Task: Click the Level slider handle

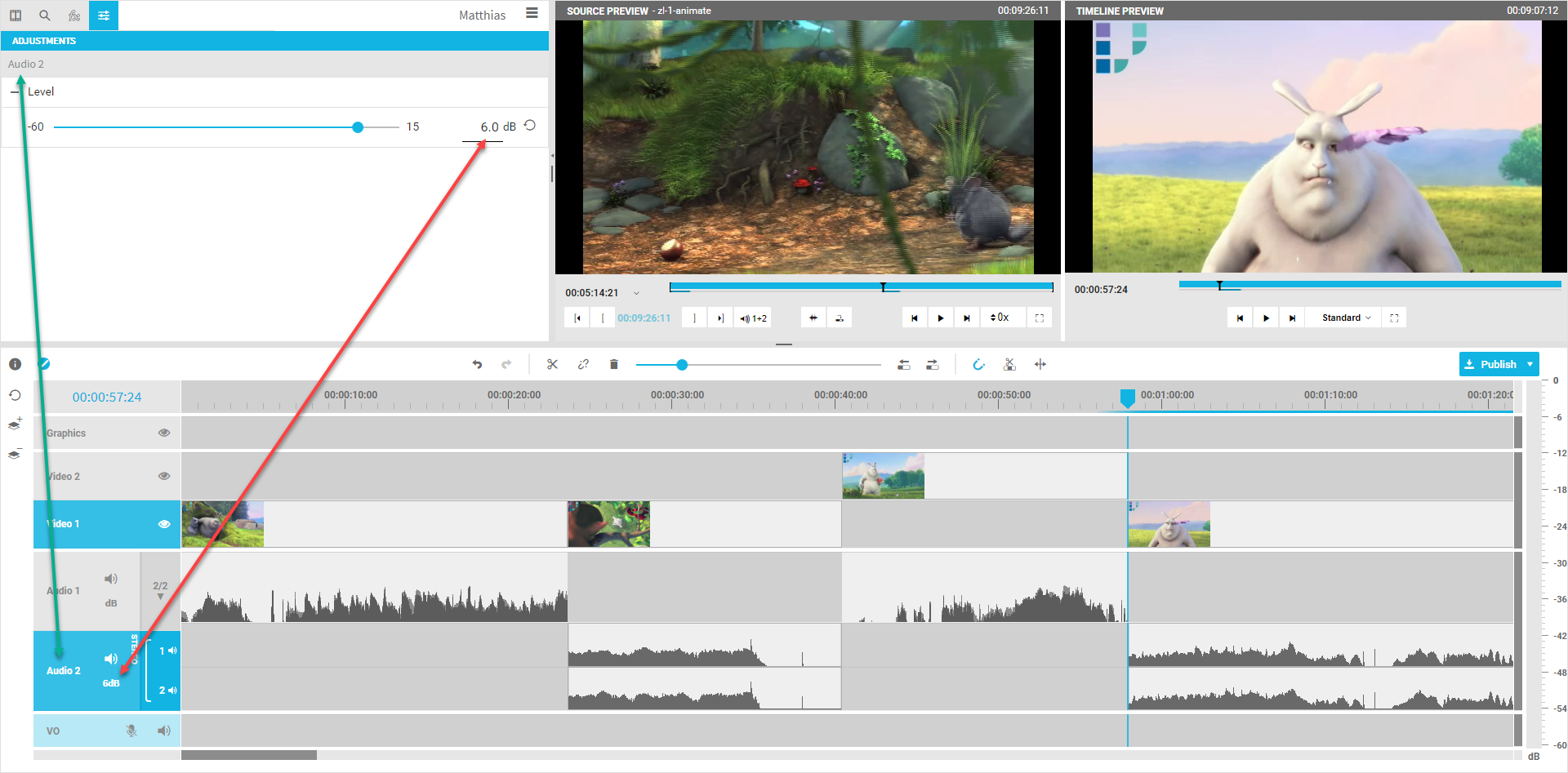Action: click(358, 127)
